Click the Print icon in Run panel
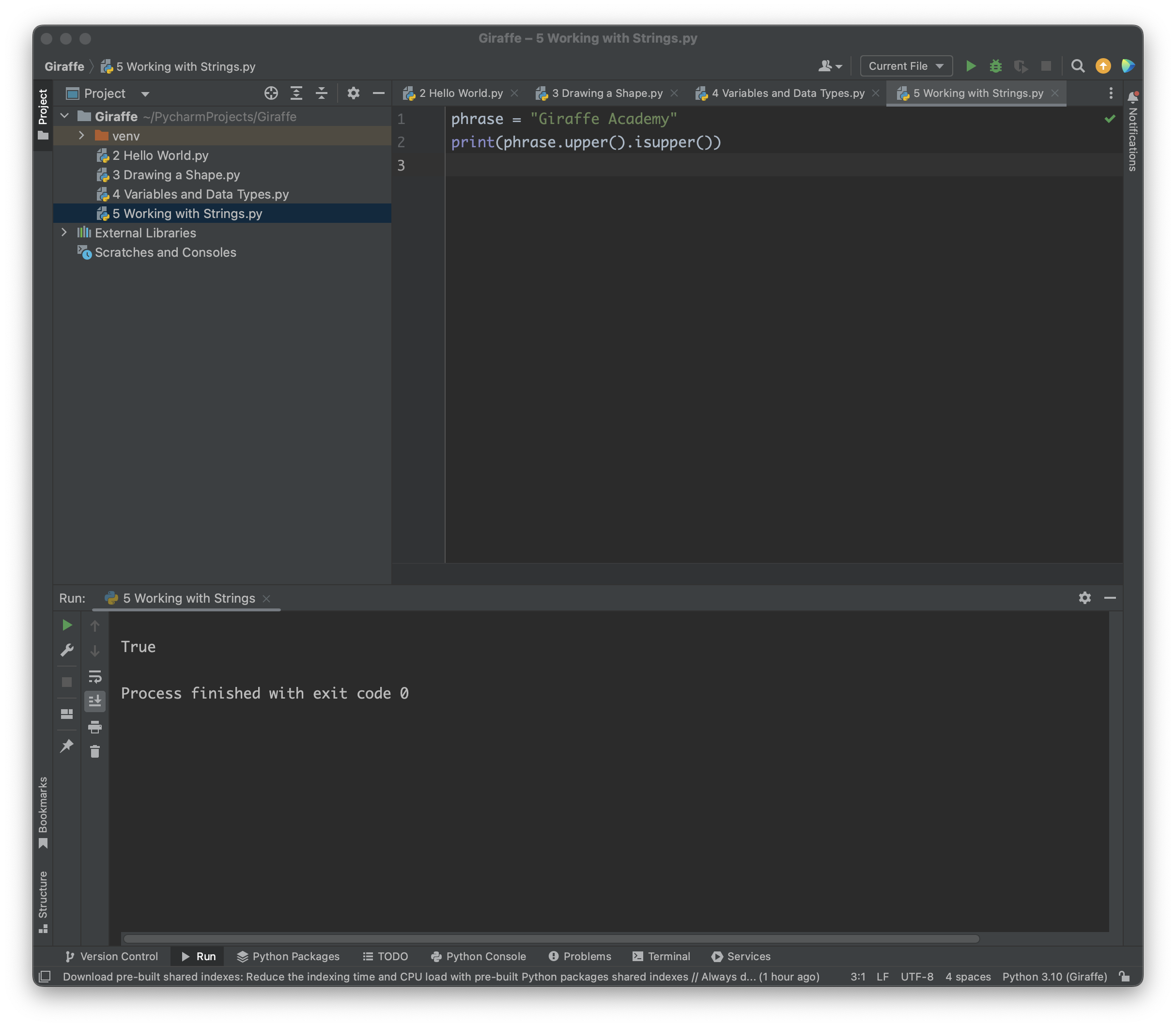Screen dimensions: 1176x1027 click(95, 727)
